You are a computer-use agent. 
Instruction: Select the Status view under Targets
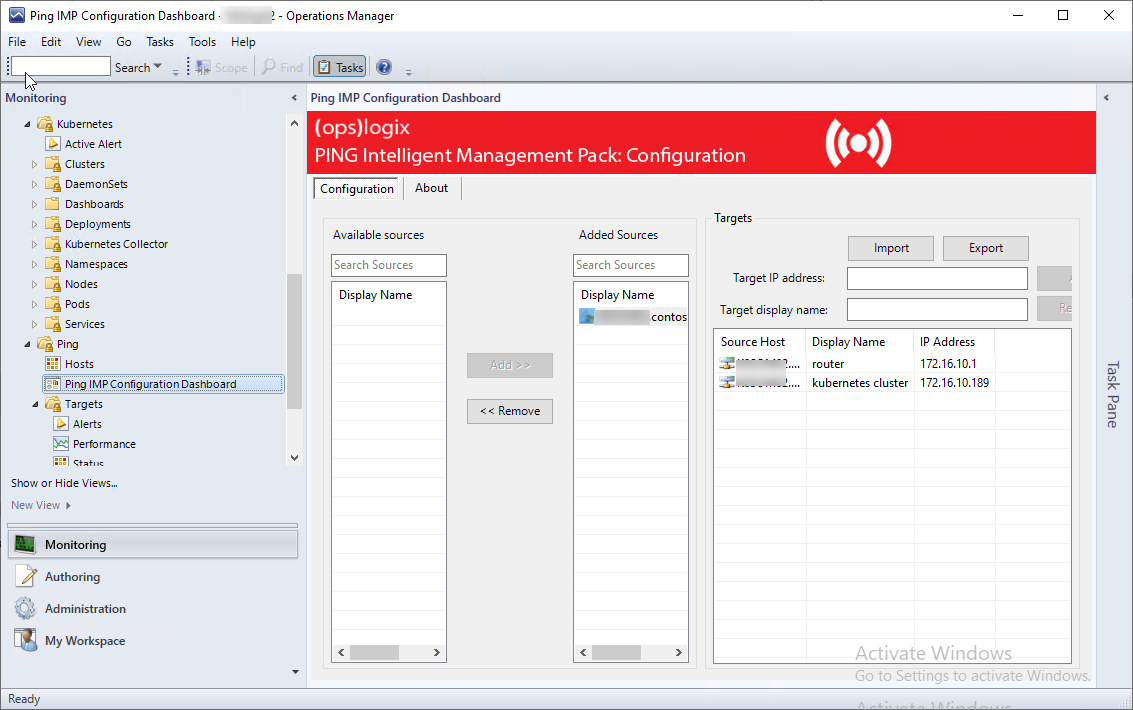(x=88, y=462)
